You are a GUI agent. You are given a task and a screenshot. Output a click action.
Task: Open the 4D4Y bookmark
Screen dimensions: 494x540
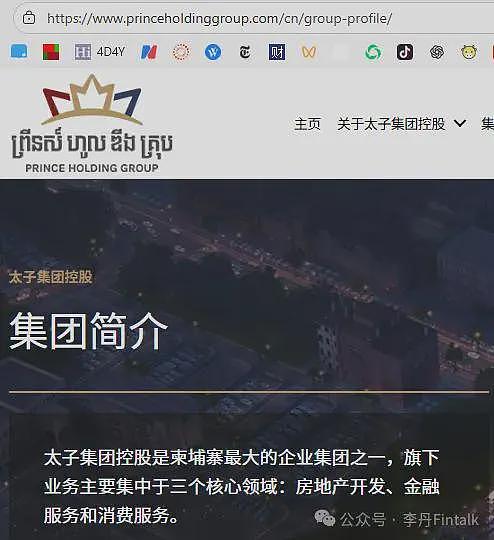coord(100,52)
